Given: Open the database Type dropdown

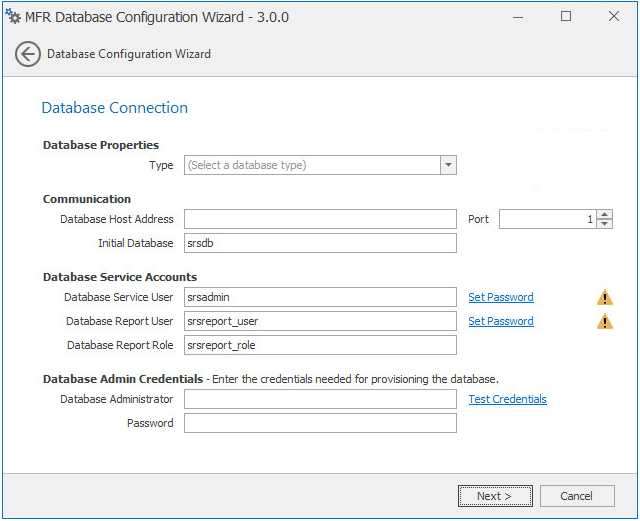Looking at the screenshot, I should (448, 165).
